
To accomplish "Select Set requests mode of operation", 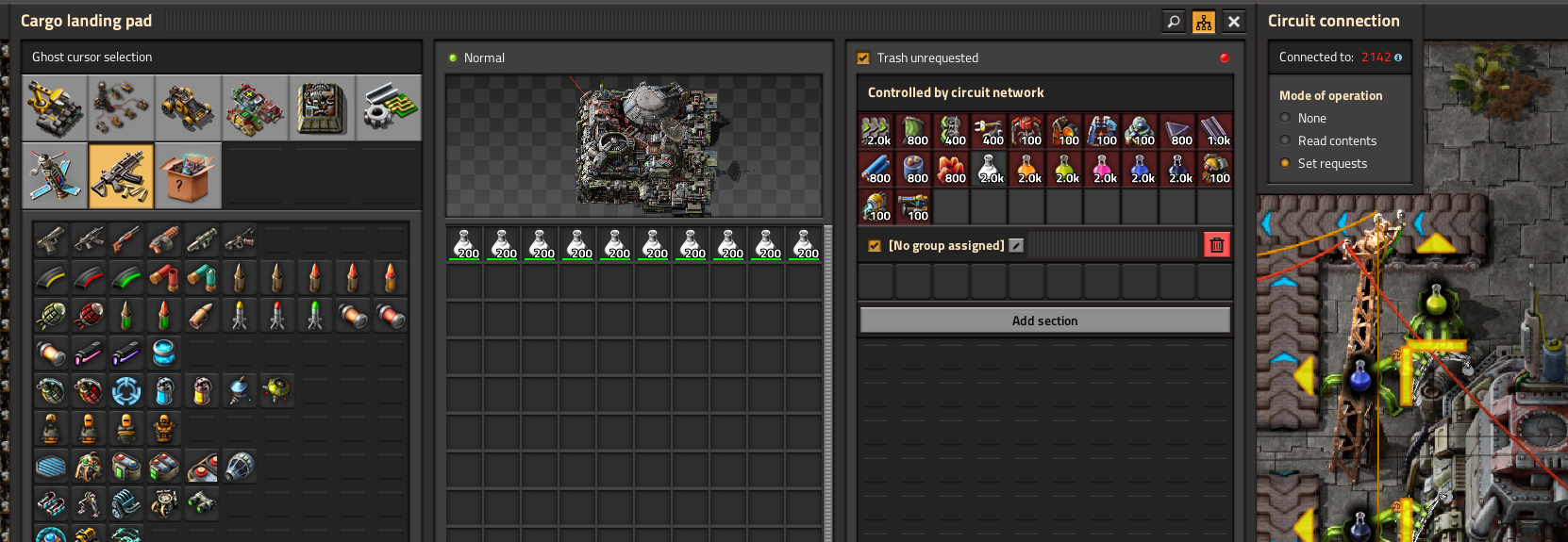I will coord(1285,163).
